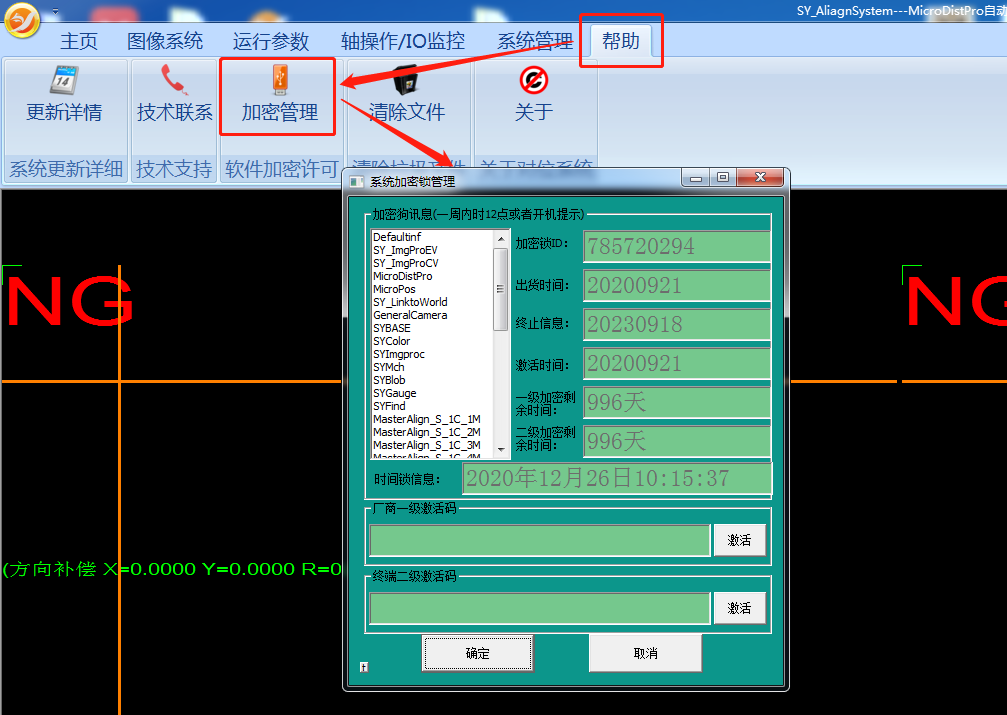
Task: Go to the 轴操作/IO监控 tab
Action: click(x=403, y=41)
